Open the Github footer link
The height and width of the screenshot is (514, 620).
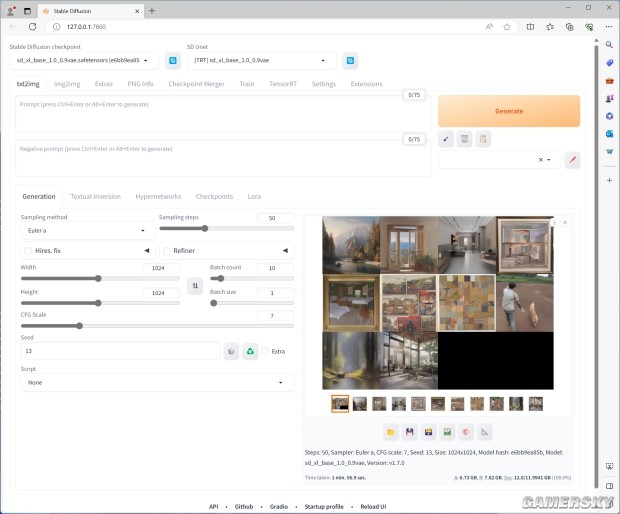tap(244, 506)
